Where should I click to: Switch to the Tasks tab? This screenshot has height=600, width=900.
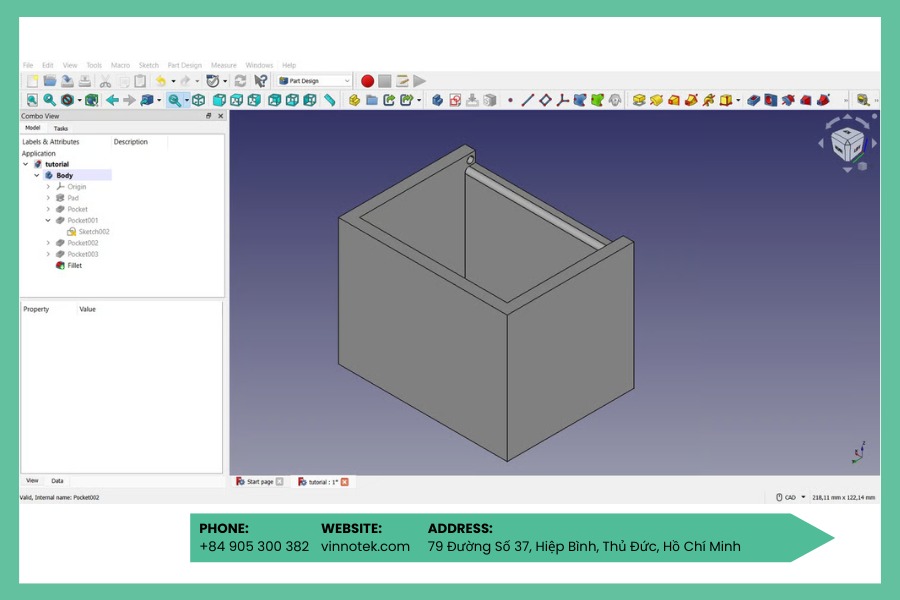point(60,128)
